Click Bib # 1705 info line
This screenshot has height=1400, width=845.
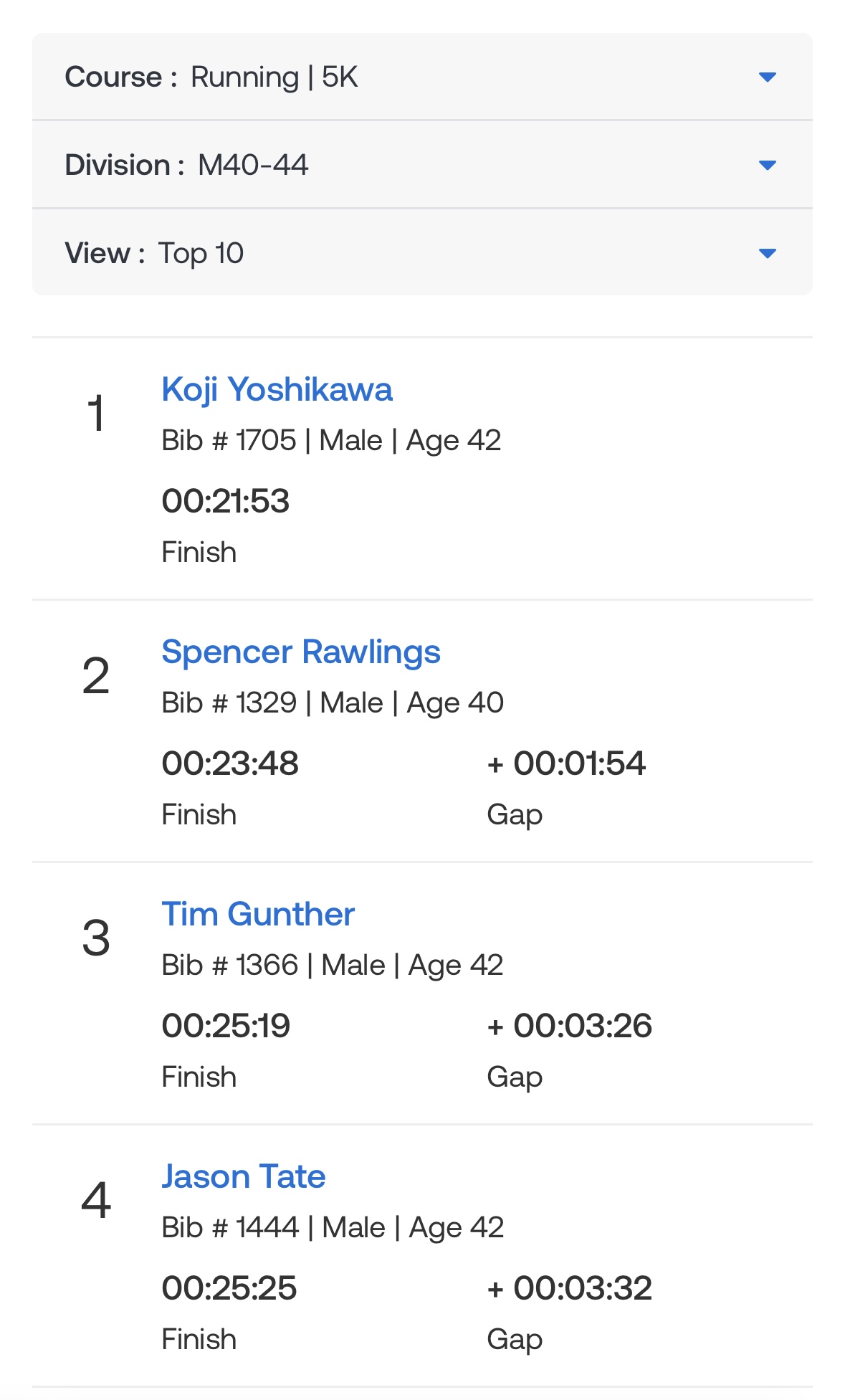point(331,441)
